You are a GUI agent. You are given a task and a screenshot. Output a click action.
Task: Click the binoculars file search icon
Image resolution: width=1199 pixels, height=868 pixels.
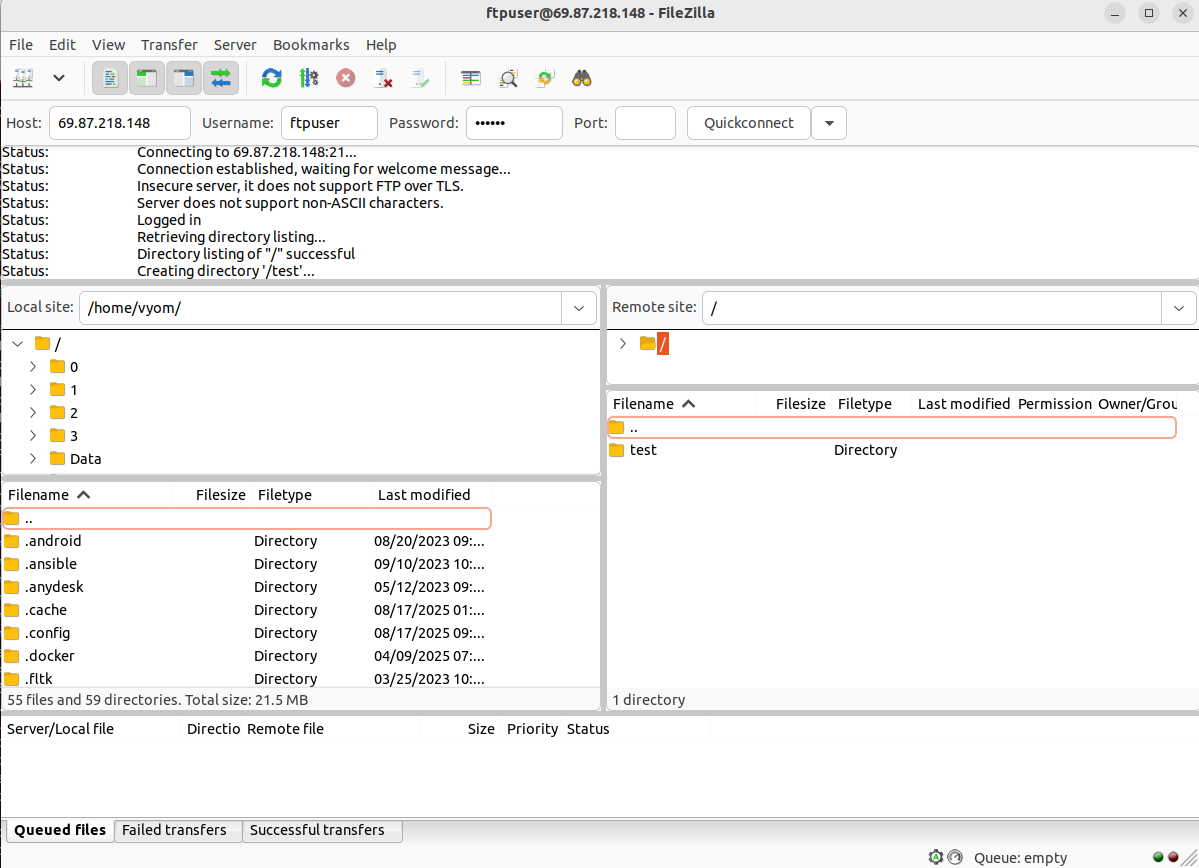[x=582, y=78]
